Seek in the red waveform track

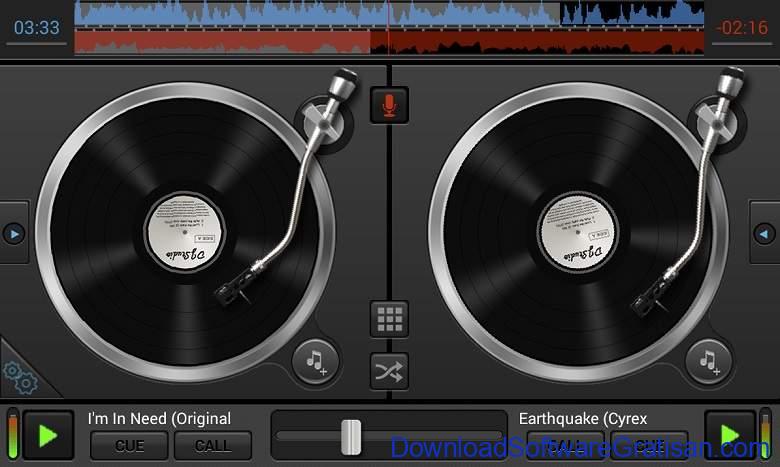(389, 41)
